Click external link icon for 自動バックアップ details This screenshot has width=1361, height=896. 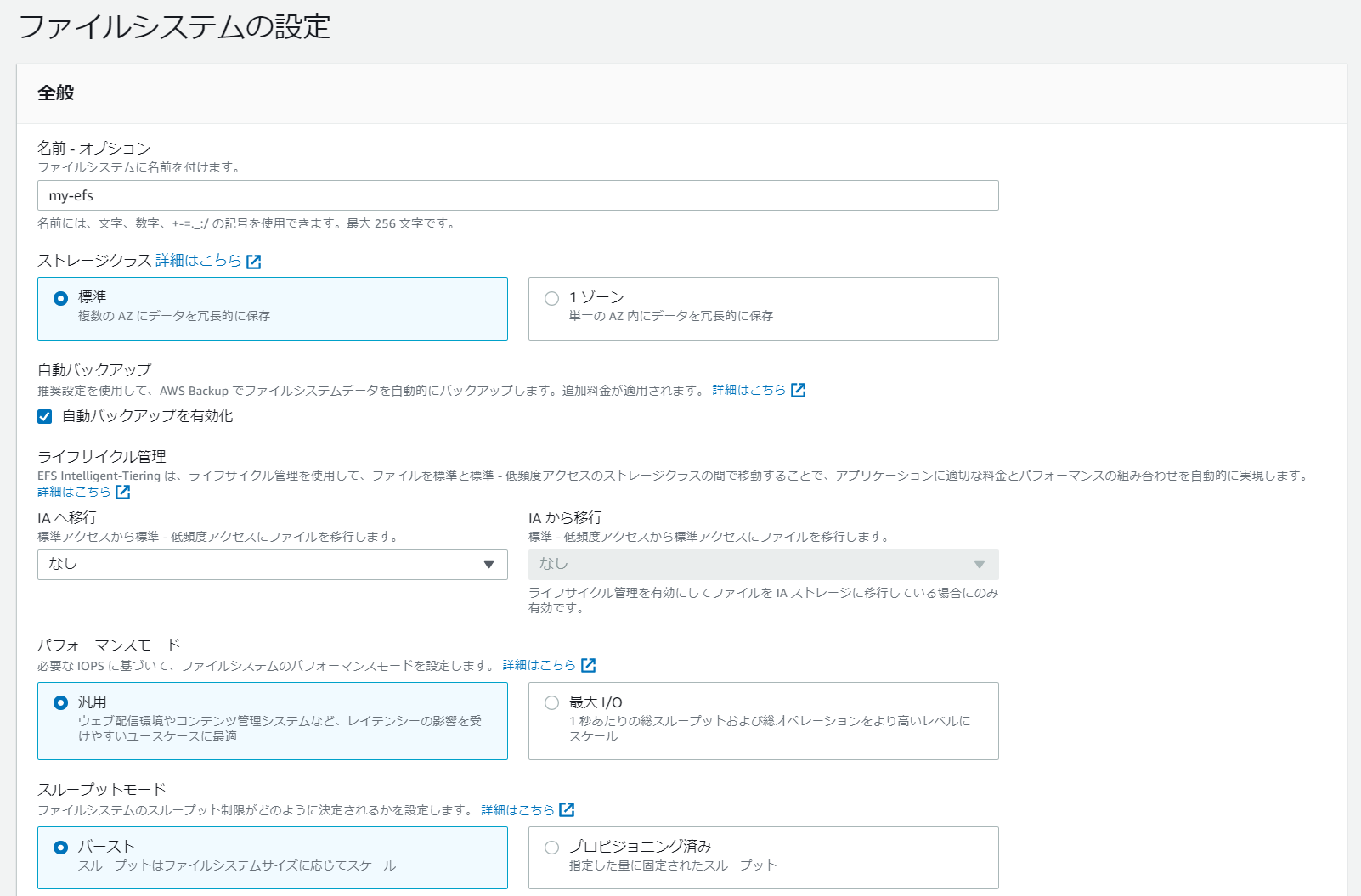pos(798,390)
